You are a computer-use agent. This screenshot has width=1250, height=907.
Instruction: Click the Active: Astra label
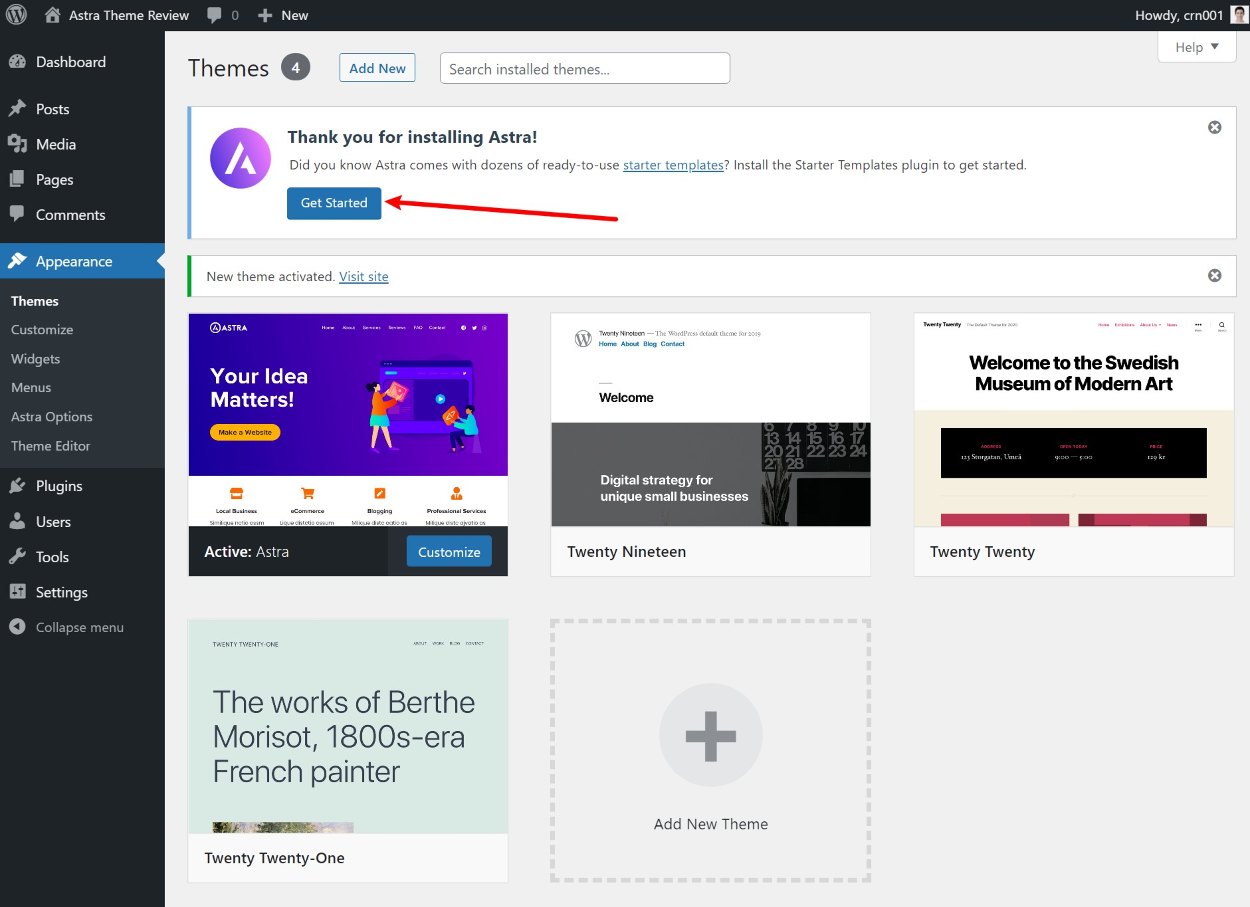point(247,552)
